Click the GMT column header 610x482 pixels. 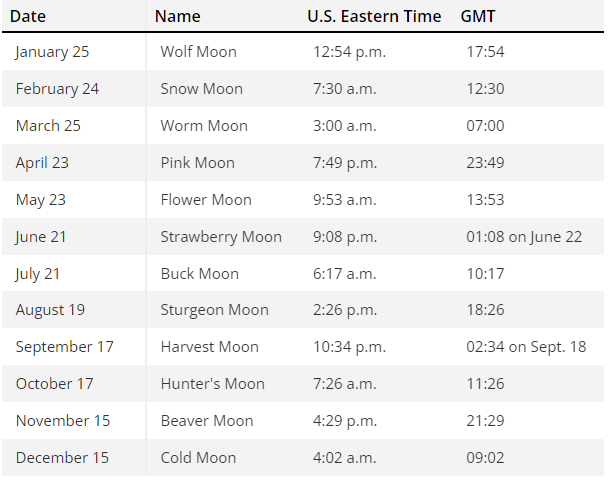point(478,16)
